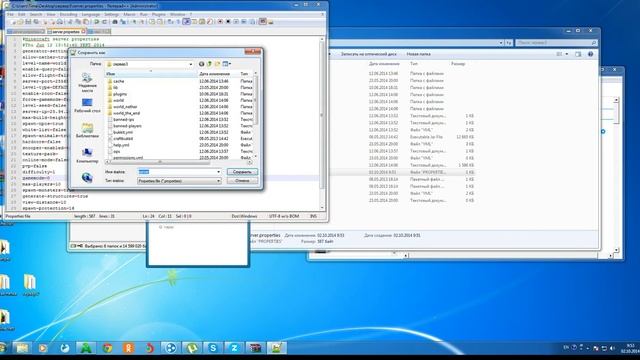
Task: Click the Explorer window search box
Action: 556,42
